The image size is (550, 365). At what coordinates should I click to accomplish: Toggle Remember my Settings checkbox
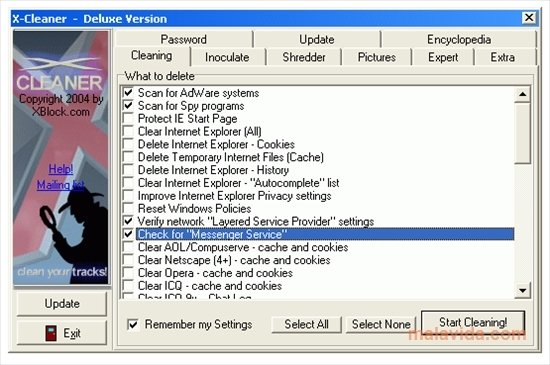tap(133, 324)
